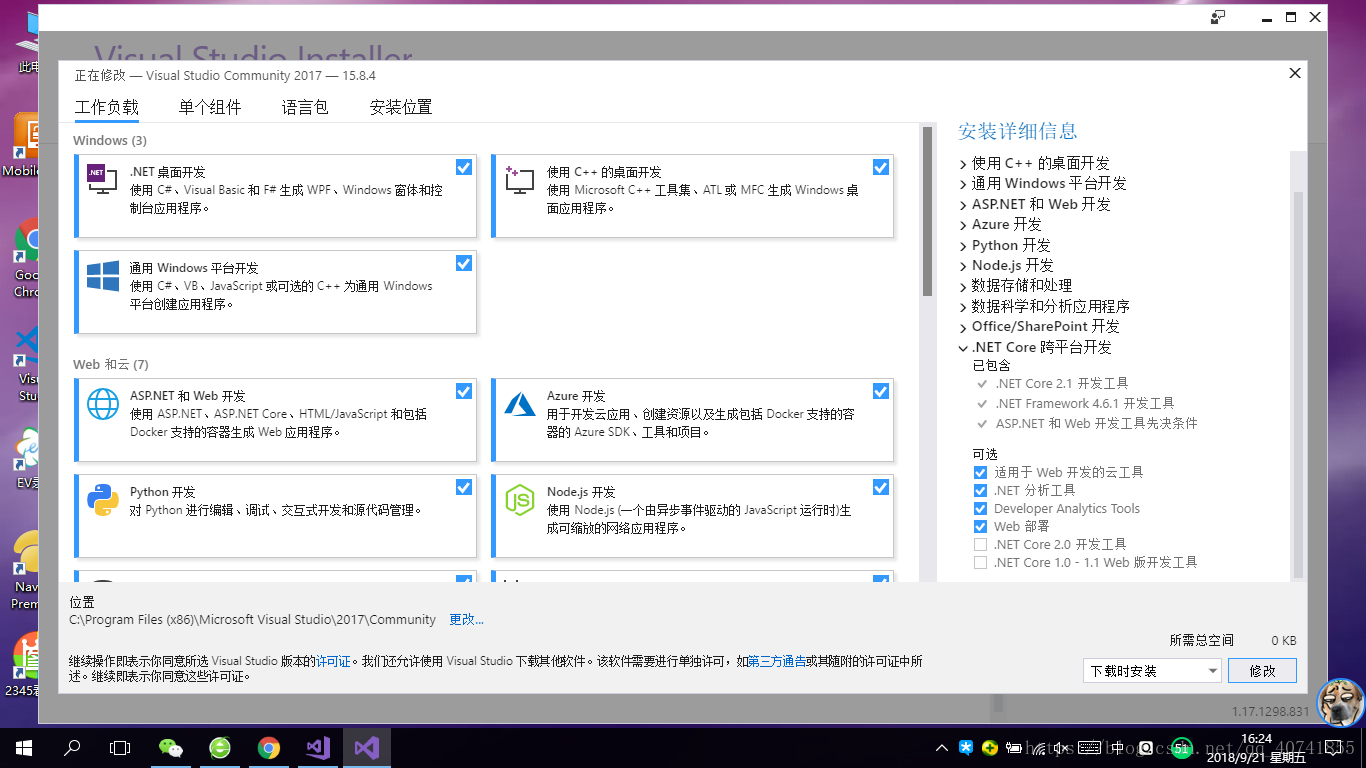Switch to the 工作负载 tab
Image resolution: width=1366 pixels, height=768 pixels.
click(107, 108)
